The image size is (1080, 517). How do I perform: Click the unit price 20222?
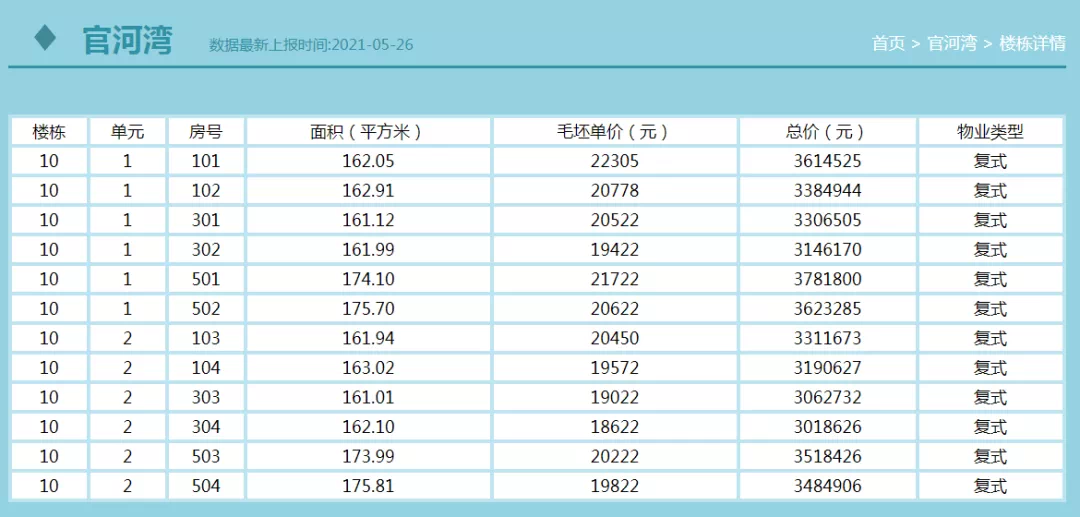pos(615,456)
